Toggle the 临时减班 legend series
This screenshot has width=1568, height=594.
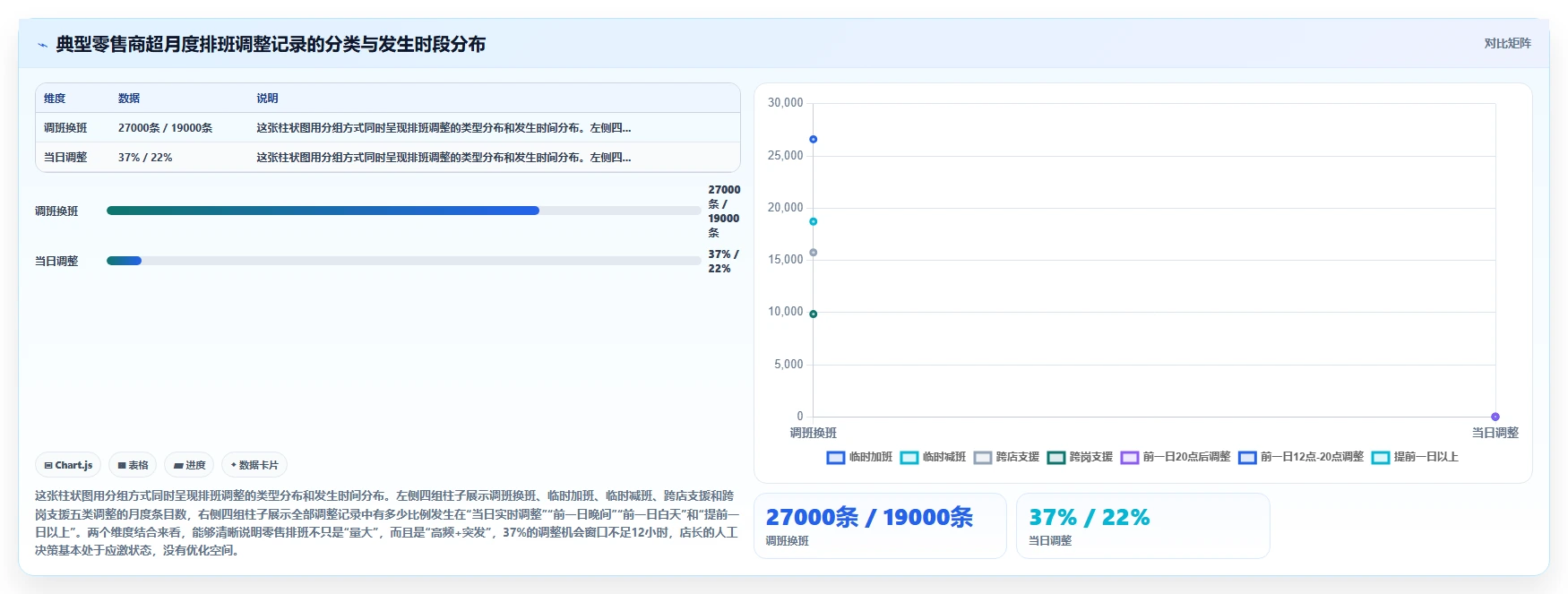tap(933, 457)
